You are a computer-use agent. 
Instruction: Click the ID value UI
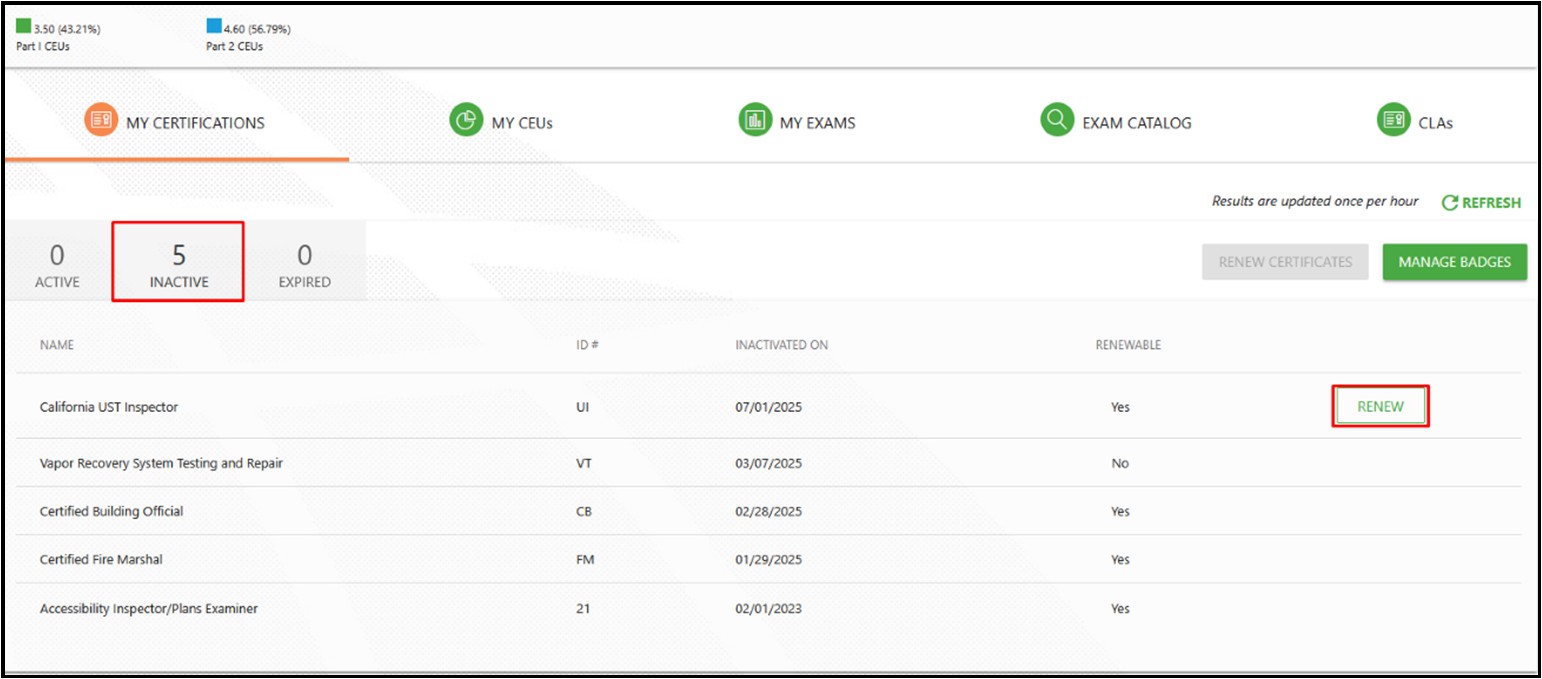[583, 407]
